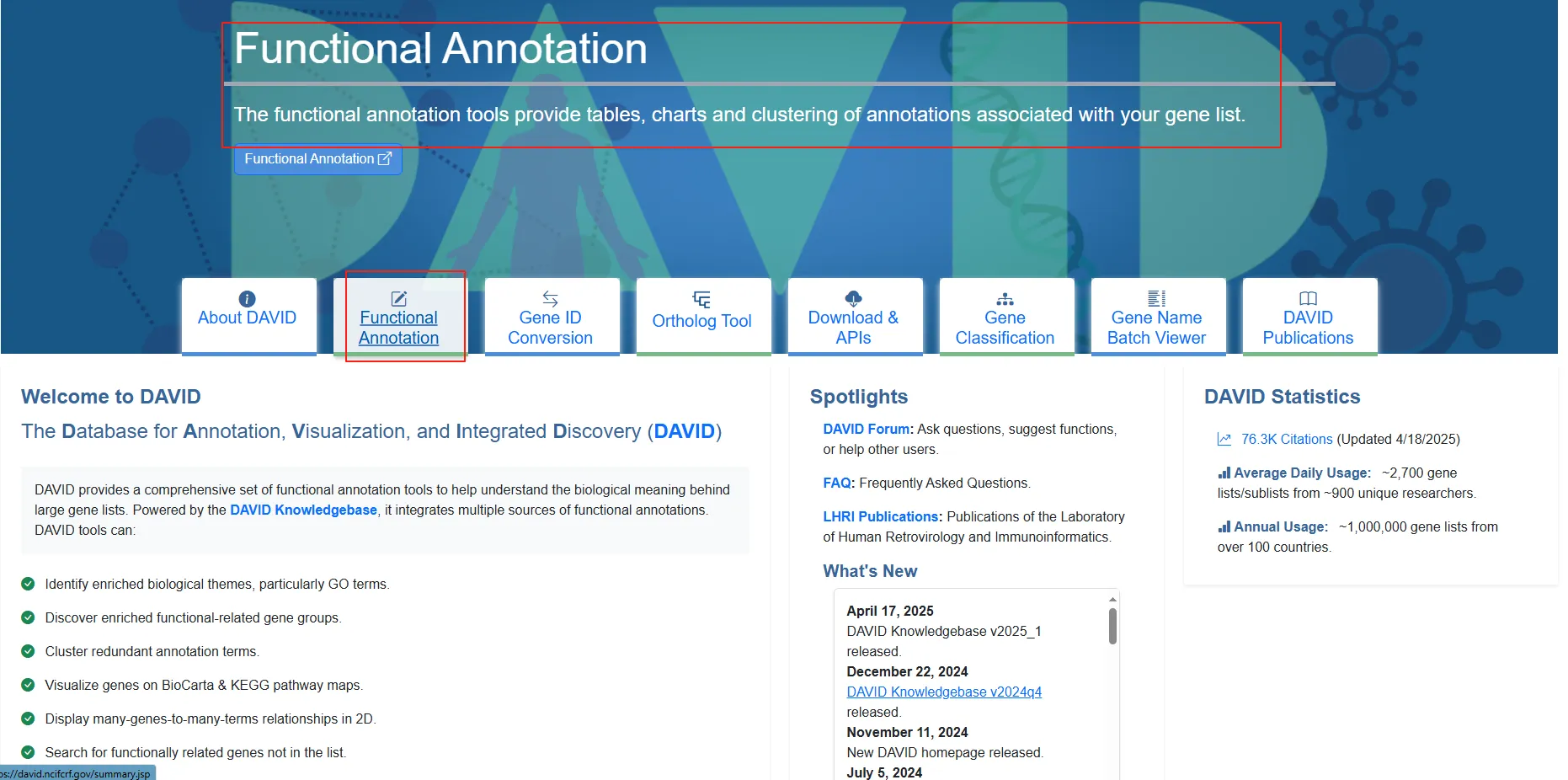
Task: Click the green check beside Discover enriched functional-related gene groups
Action: 28,617
